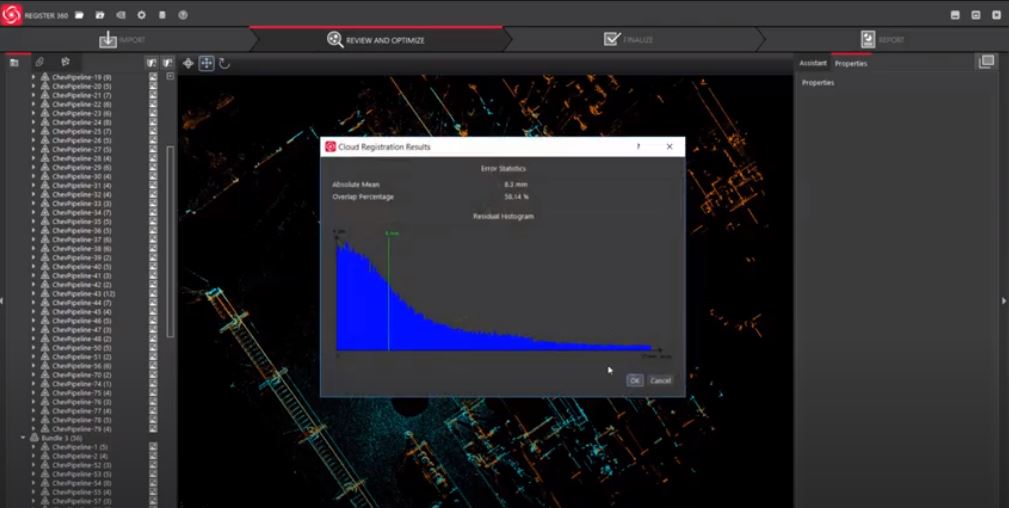Toggle visibility icon for ChevPipeline-43
Screen dimensions: 1009x508
[x=153, y=294]
